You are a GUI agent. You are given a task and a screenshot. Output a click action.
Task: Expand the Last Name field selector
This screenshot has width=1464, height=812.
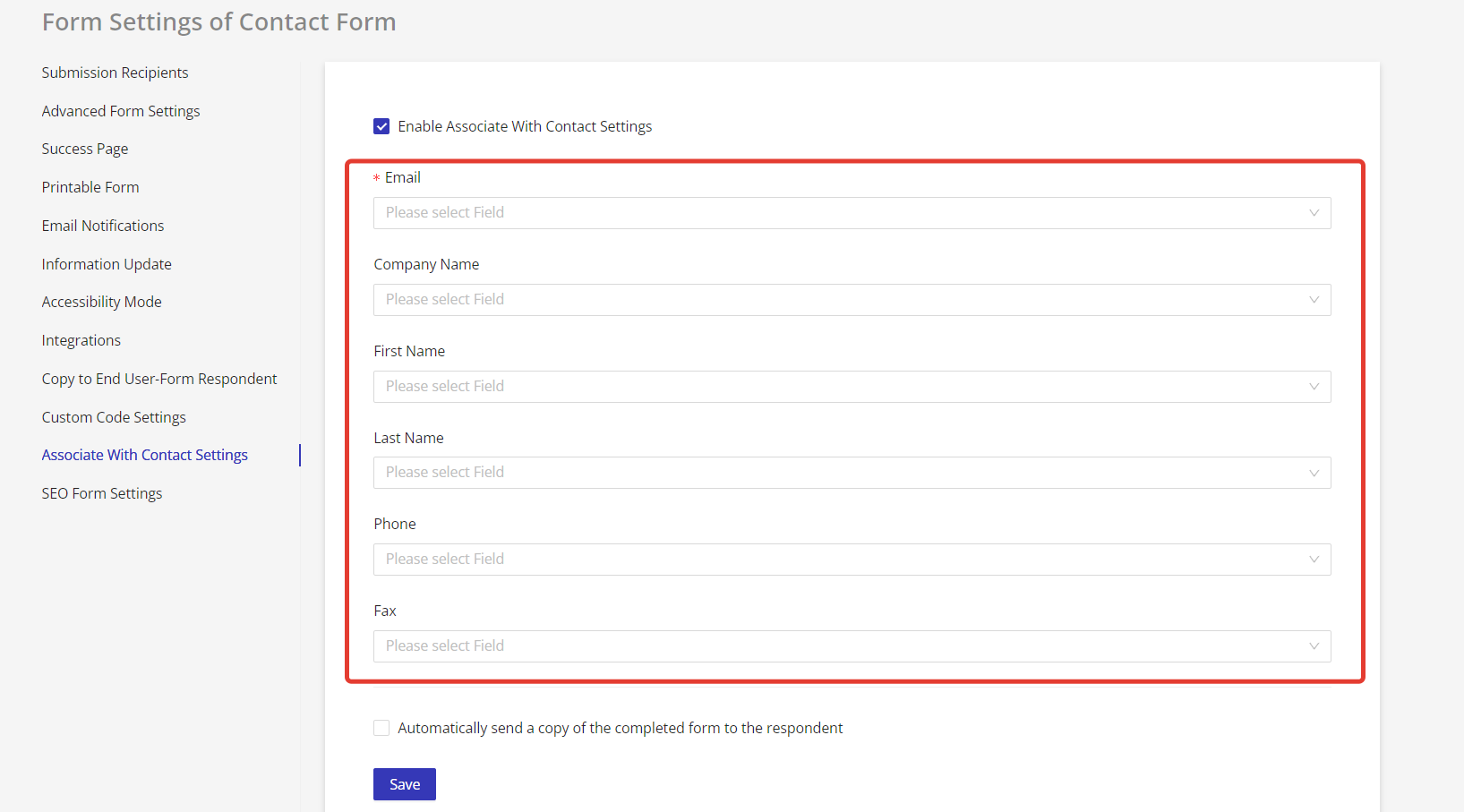[x=851, y=473]
